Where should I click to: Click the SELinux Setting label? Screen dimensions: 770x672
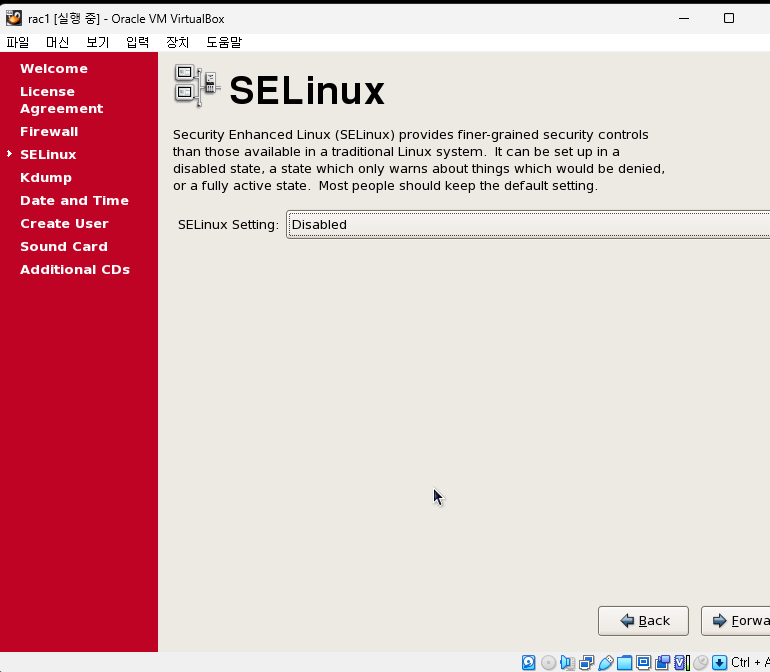coord(228,224)
